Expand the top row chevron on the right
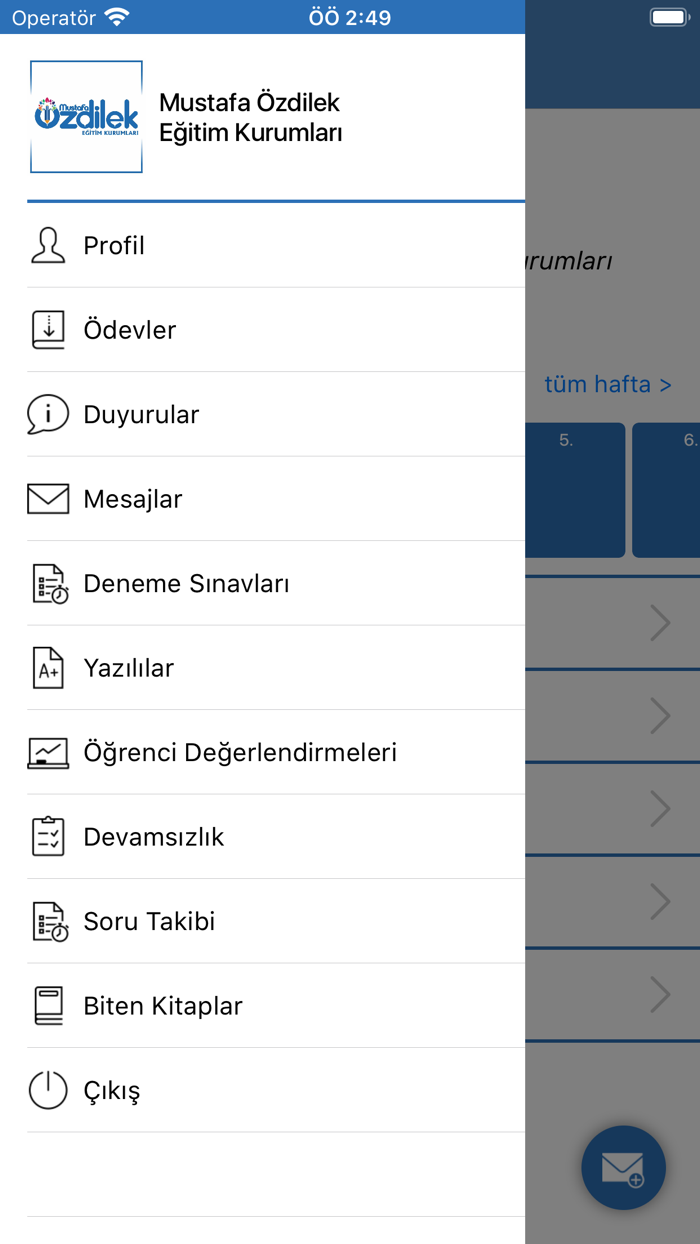 pos(658,622)
